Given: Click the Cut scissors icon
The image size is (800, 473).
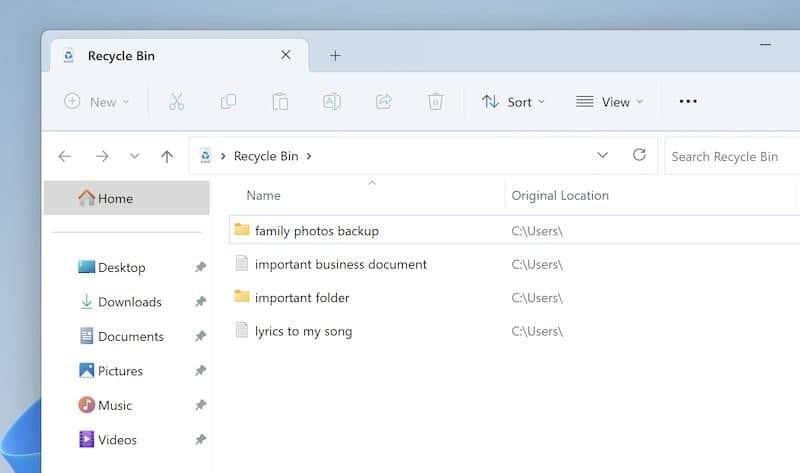Looking at the screenshot, I should [x=177, y=102].
